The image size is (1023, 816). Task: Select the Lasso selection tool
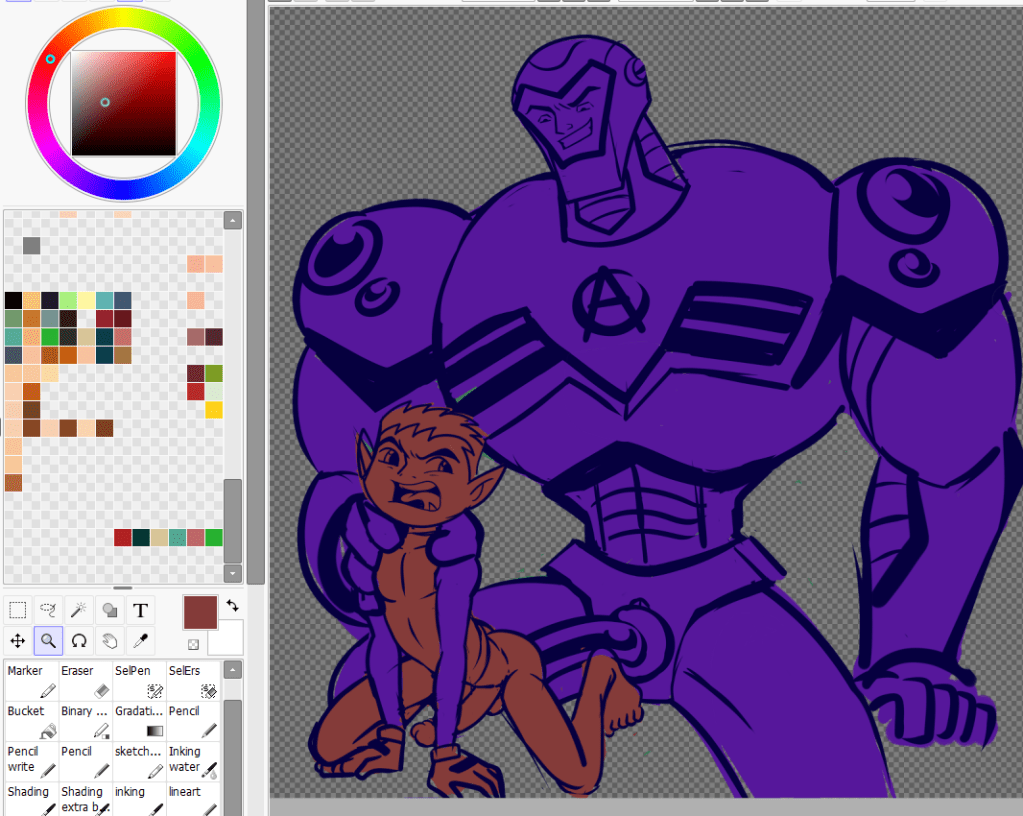[48, 610]
